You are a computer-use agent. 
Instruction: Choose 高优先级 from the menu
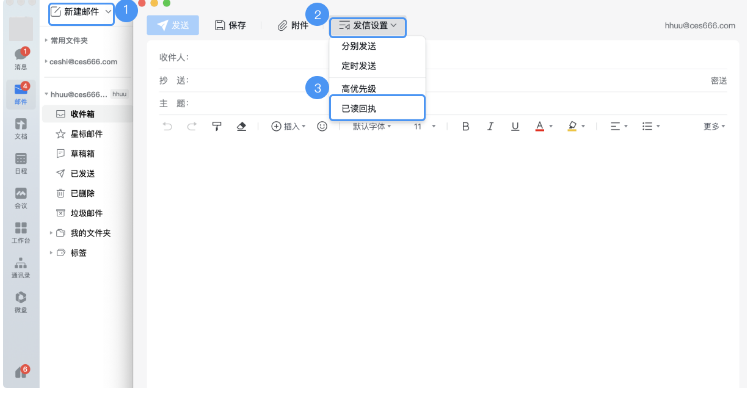coord(359,89)
